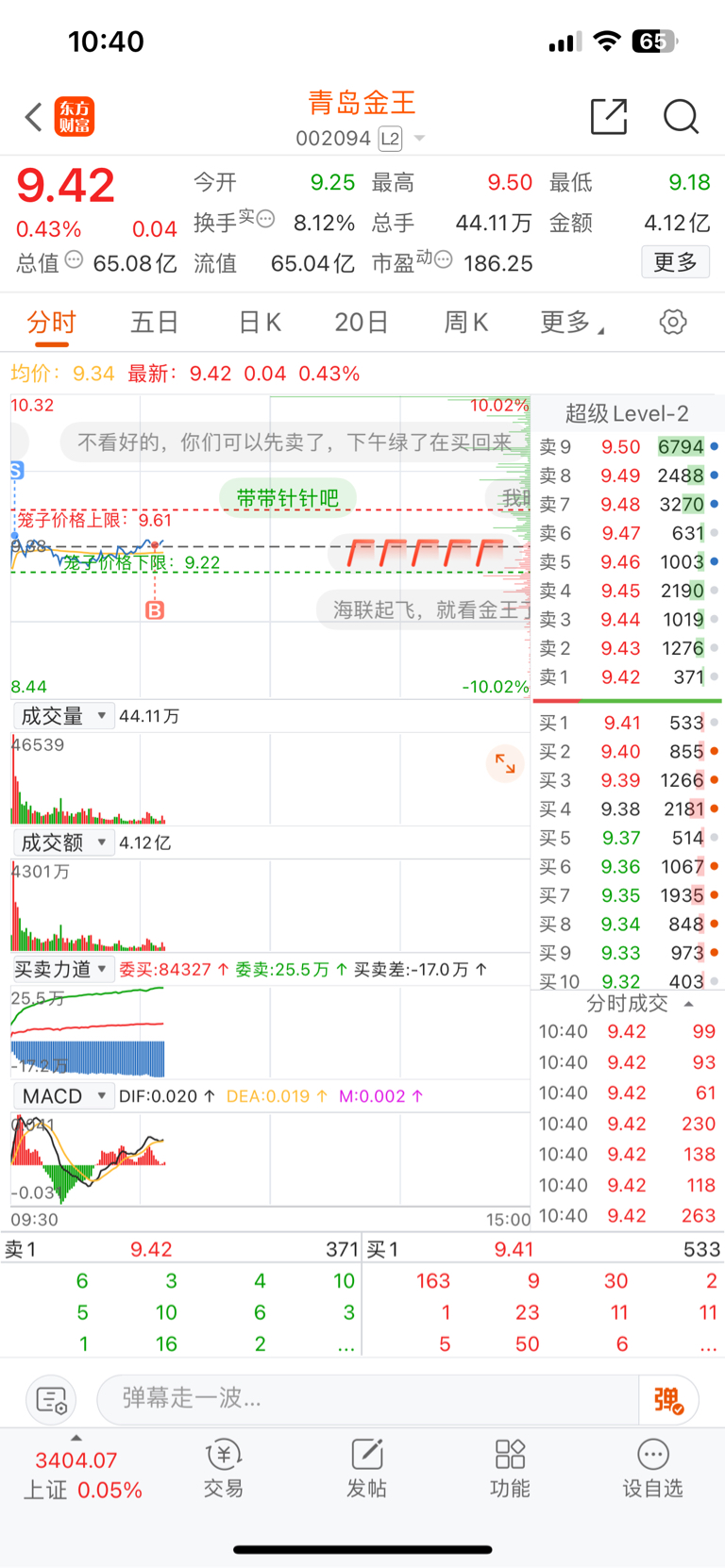Viewport: 725px width, 1568px height.
Task: Tap the L2 level badge
Action: [x=390, y=139]
